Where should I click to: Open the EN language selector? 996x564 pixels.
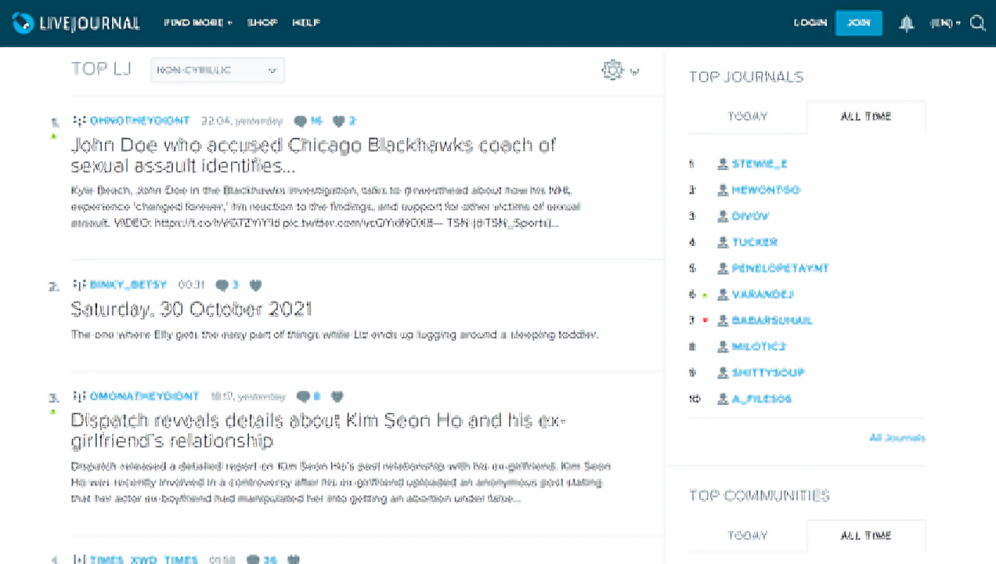click(x=944, y=23)
